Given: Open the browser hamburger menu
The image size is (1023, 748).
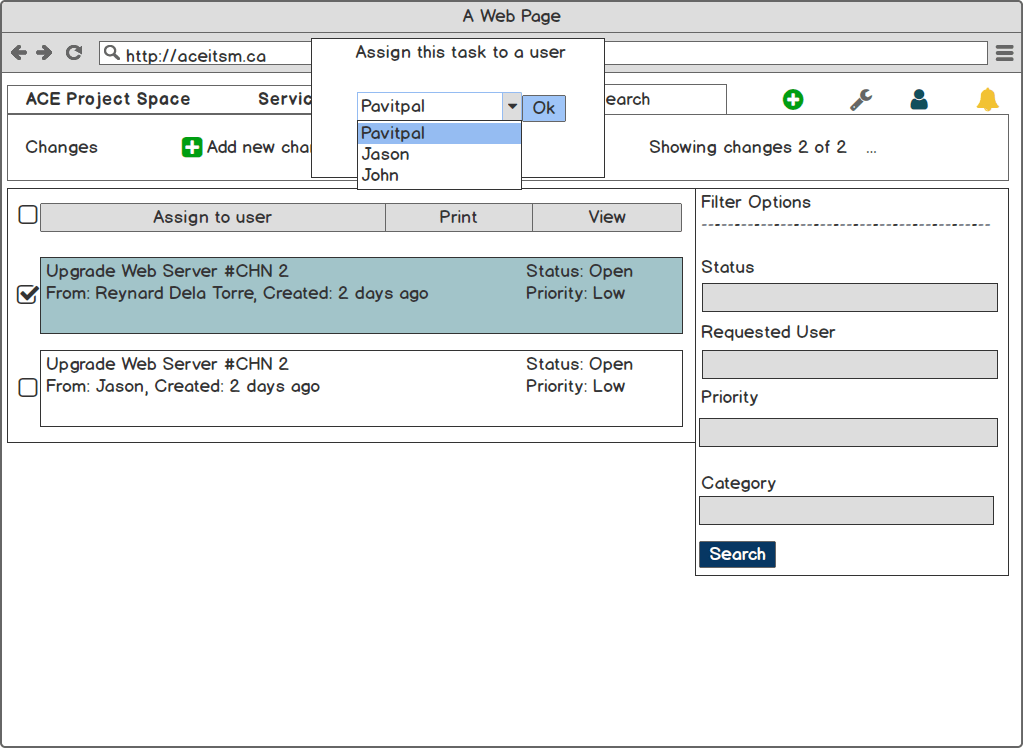Looking at the screenshot, I should pyautogui.click(x=1005, y=53).
